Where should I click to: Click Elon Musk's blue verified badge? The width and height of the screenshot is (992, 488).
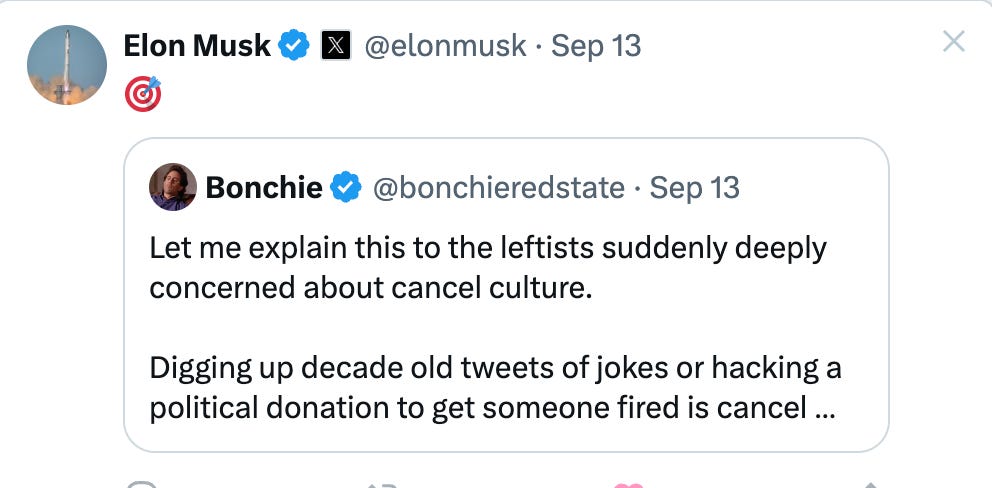[293, 45]
